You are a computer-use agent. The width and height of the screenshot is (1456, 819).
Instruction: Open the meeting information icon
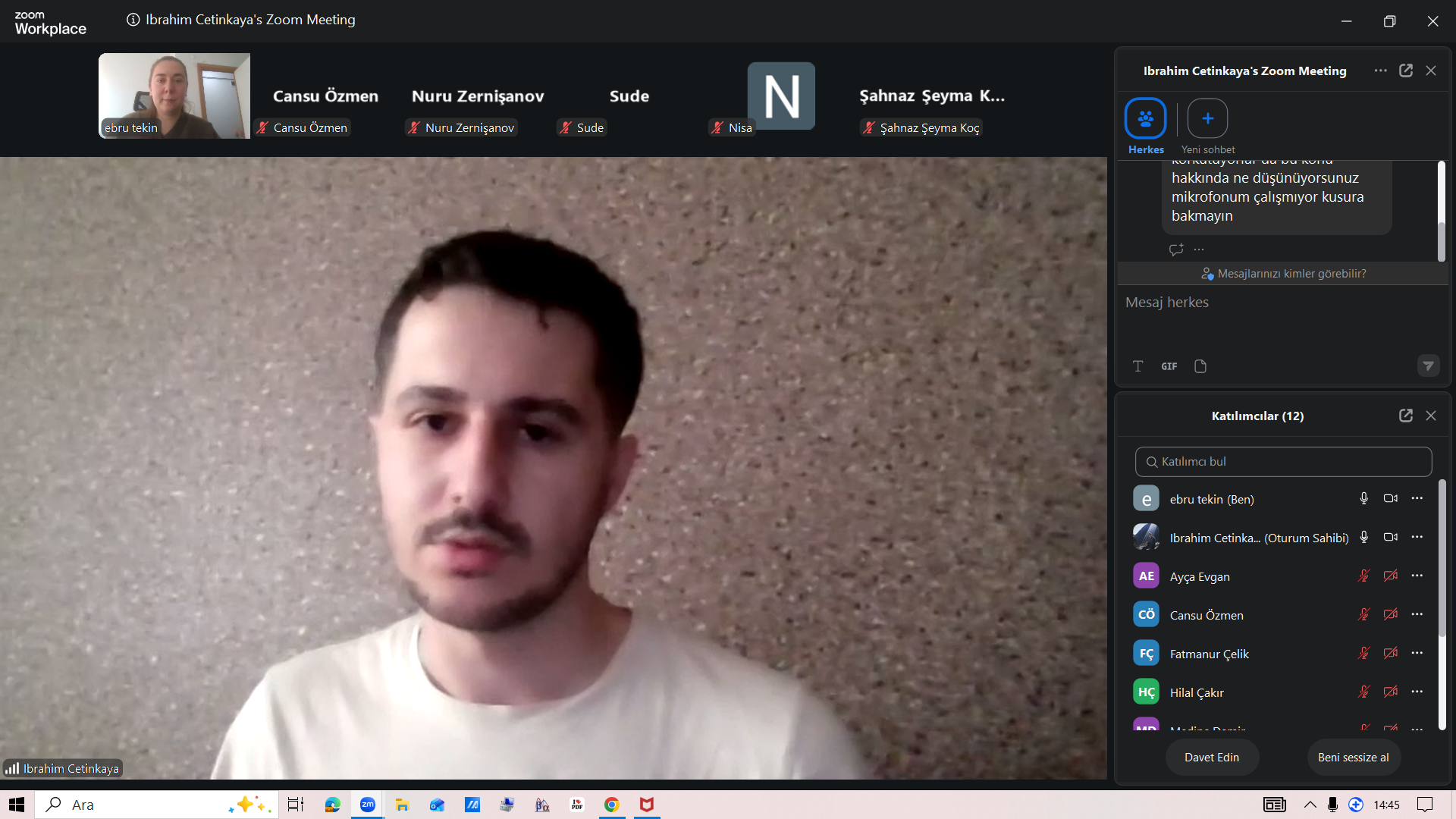tap(133, 20)
